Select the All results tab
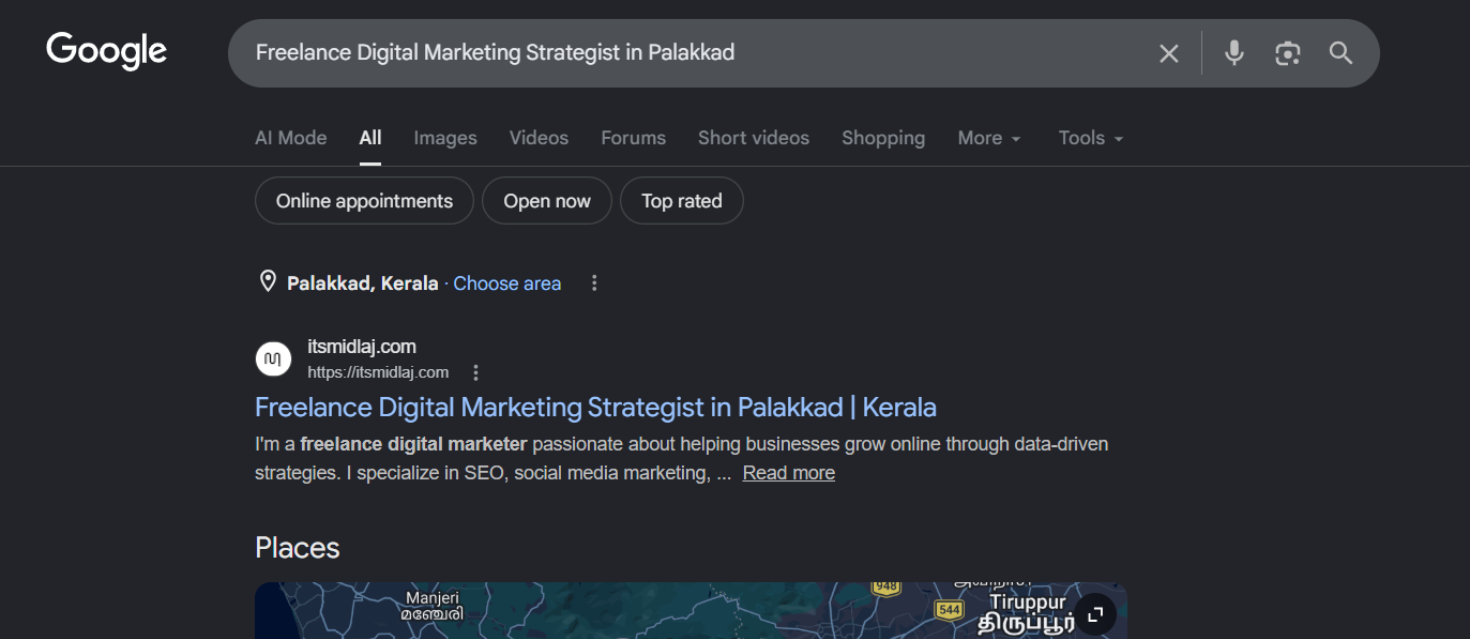The image size is (1470, 639). (370, 138)
